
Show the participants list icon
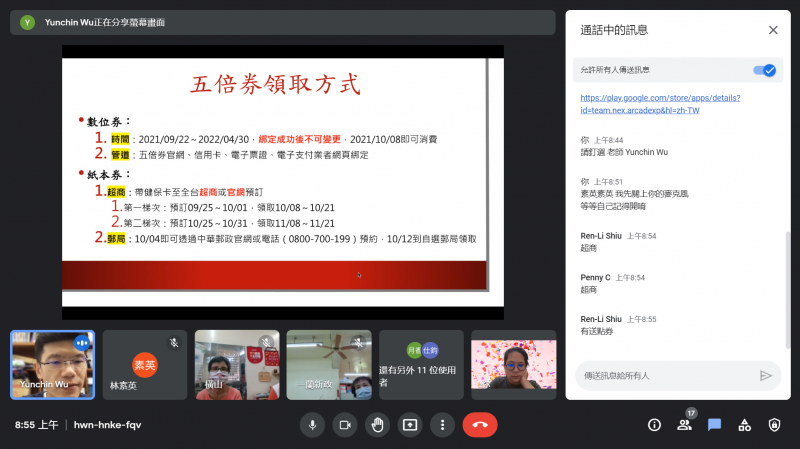pyautogui.click(x=684, y=425)
